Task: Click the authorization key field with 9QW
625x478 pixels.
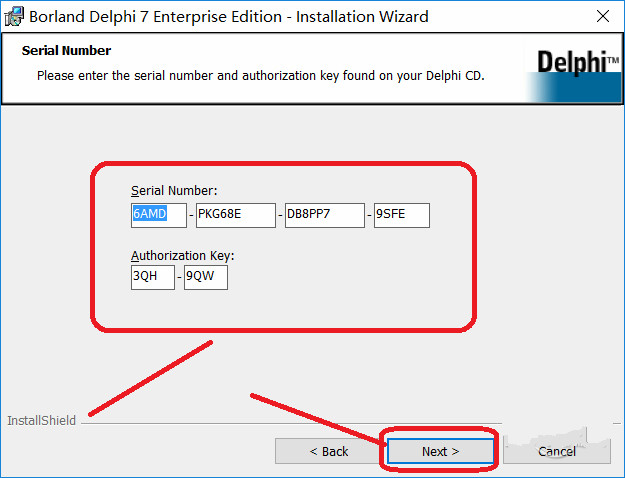Action: 206,277
